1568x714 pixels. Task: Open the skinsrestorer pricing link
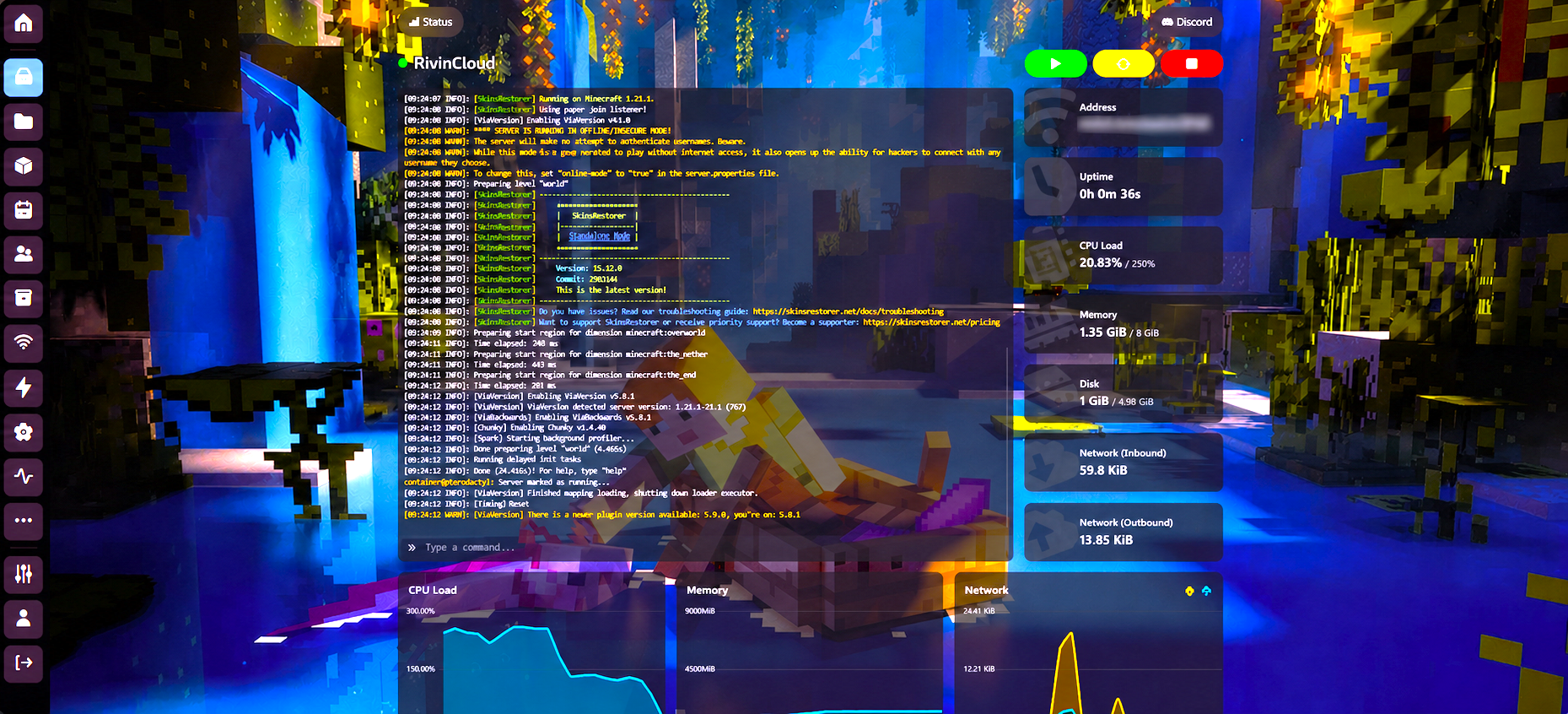pyautogui.click(x=931, y=322)
